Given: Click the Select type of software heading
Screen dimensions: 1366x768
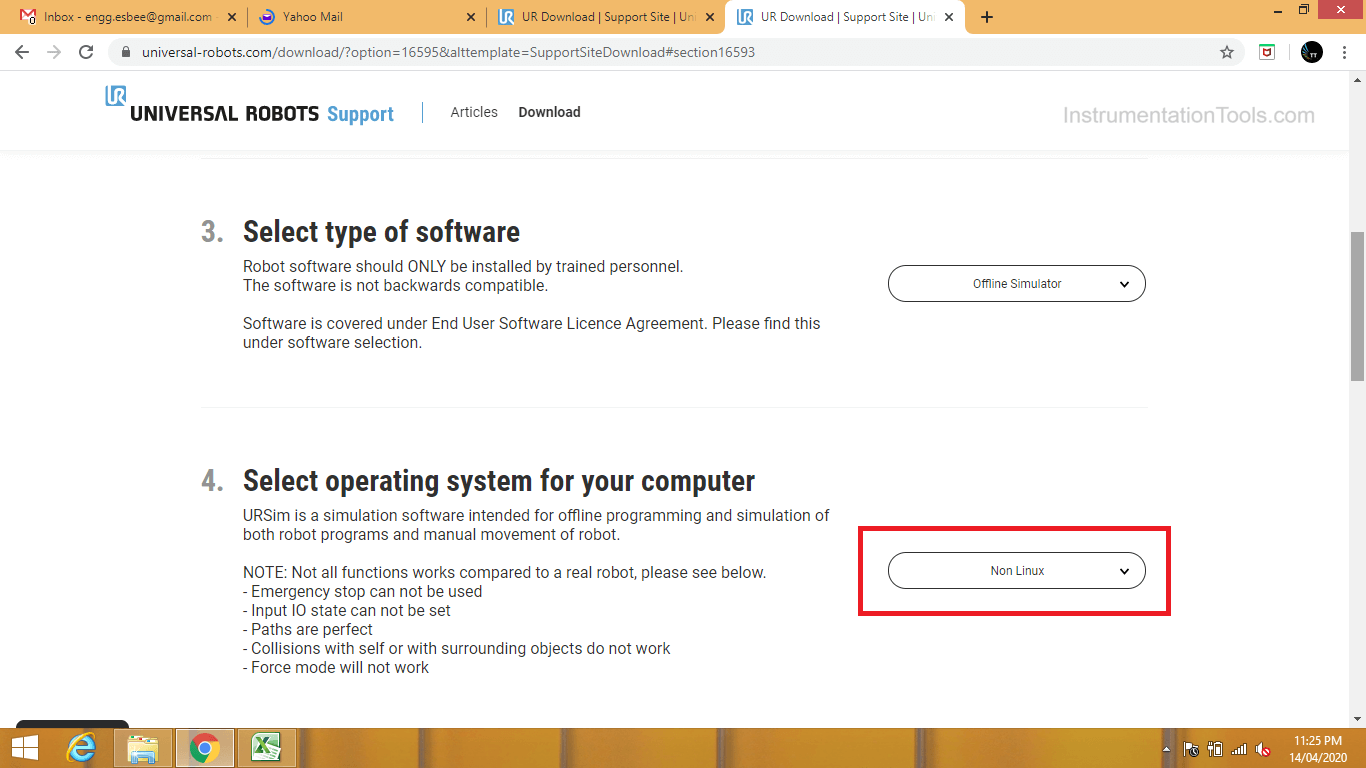Looking at the screenshot, I should pyautogui.click(x=381, y=232).
